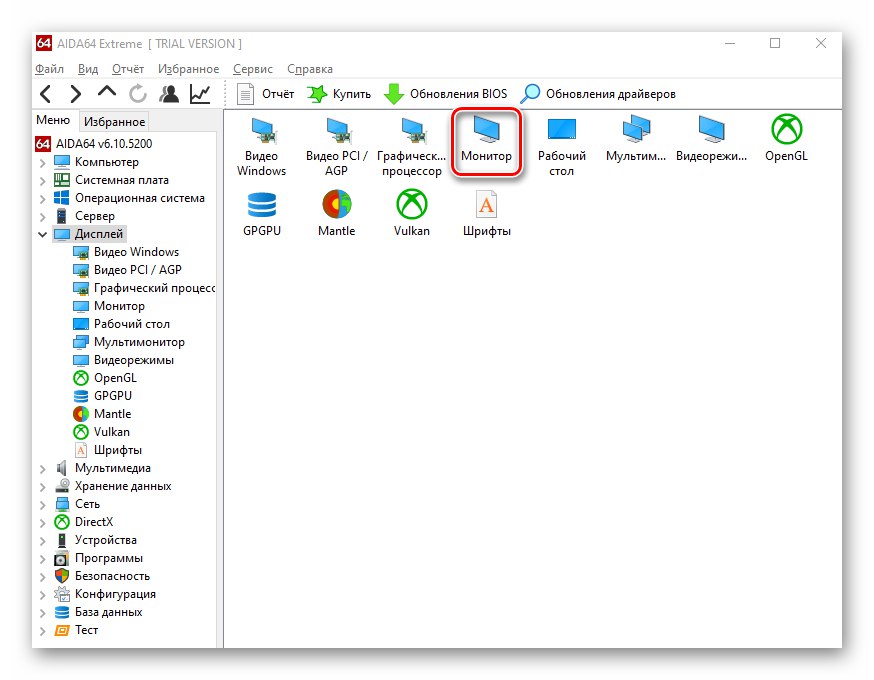Expand the Компьютер tree node
Screen dimensions: 874x680
pyautogui.click(x=41, y=161)
